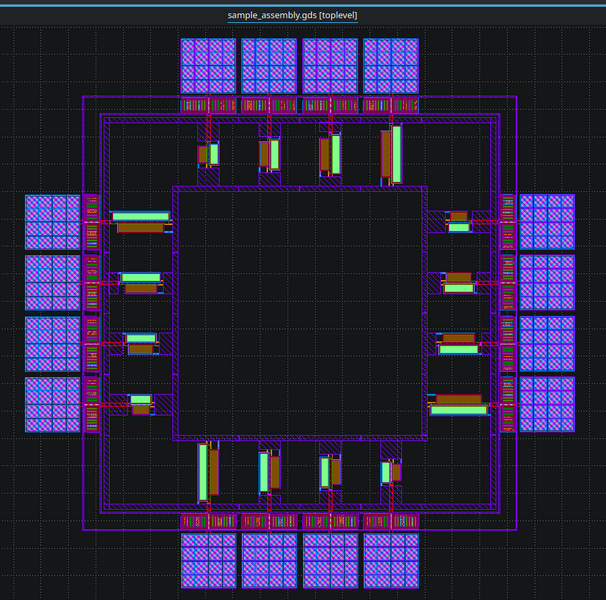Screen dimensions: 606x600
Task: Click the lowest bond pad on right side
Action: coord(547,404)
